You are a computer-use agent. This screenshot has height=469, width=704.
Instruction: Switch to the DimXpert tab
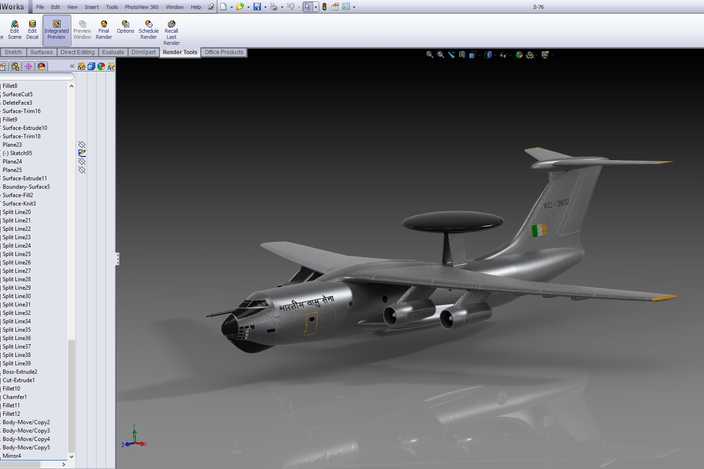(144, 52)
